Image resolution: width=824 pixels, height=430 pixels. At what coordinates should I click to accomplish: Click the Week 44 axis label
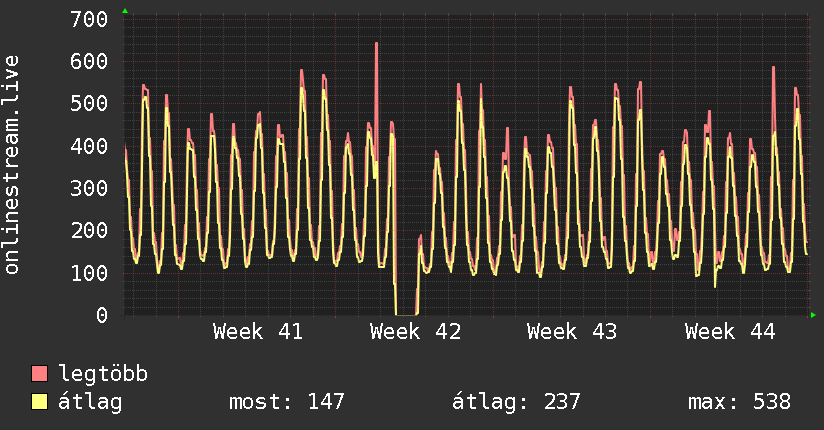(730, 332)
